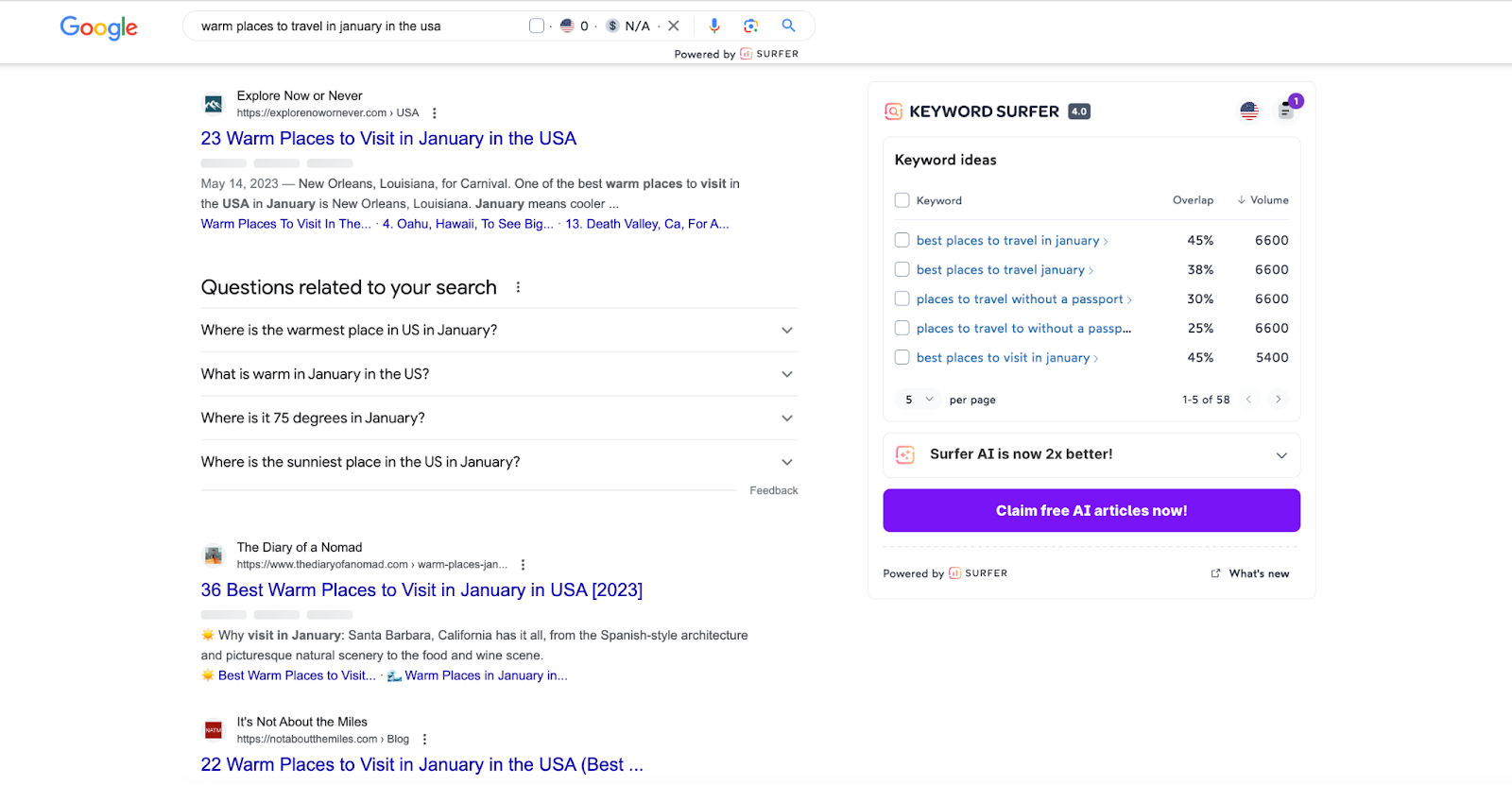1512x785 pixels.
Task: Sort keyword ideas by Volume column
Action: tap(1263, 200)
